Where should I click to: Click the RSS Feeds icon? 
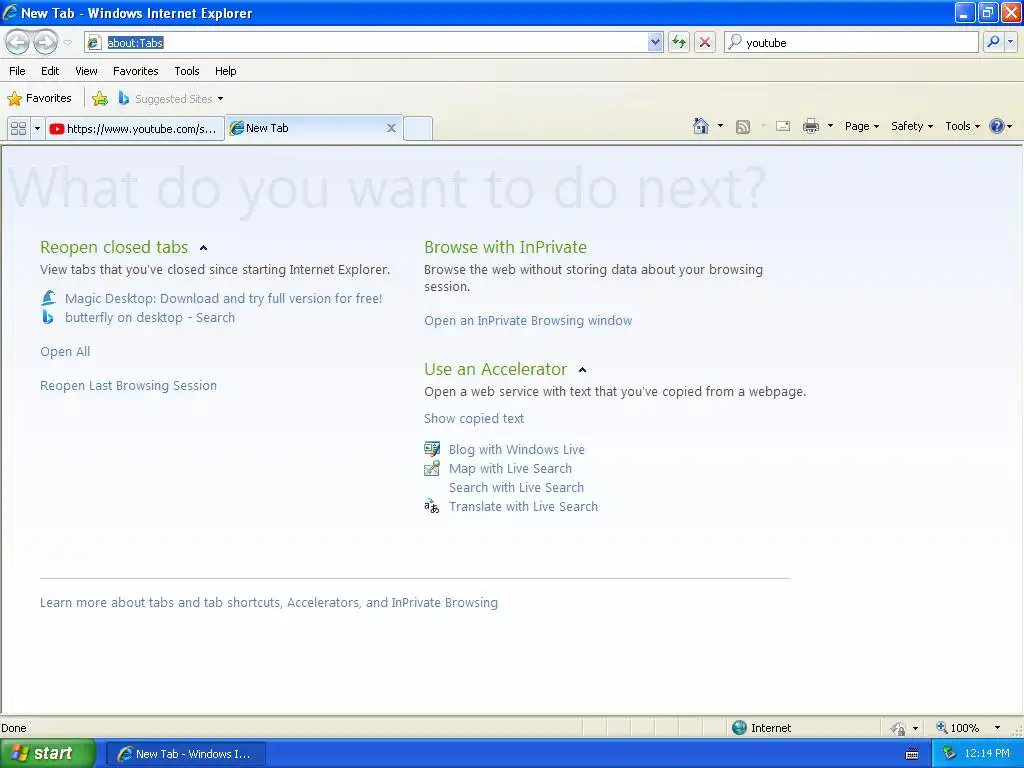point(743,127)
